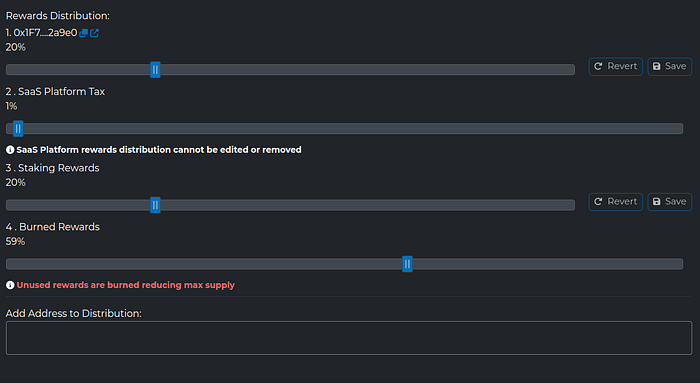Click the Add Address to Distribution label
Screen dimensions: 700x383
(74, 314)
